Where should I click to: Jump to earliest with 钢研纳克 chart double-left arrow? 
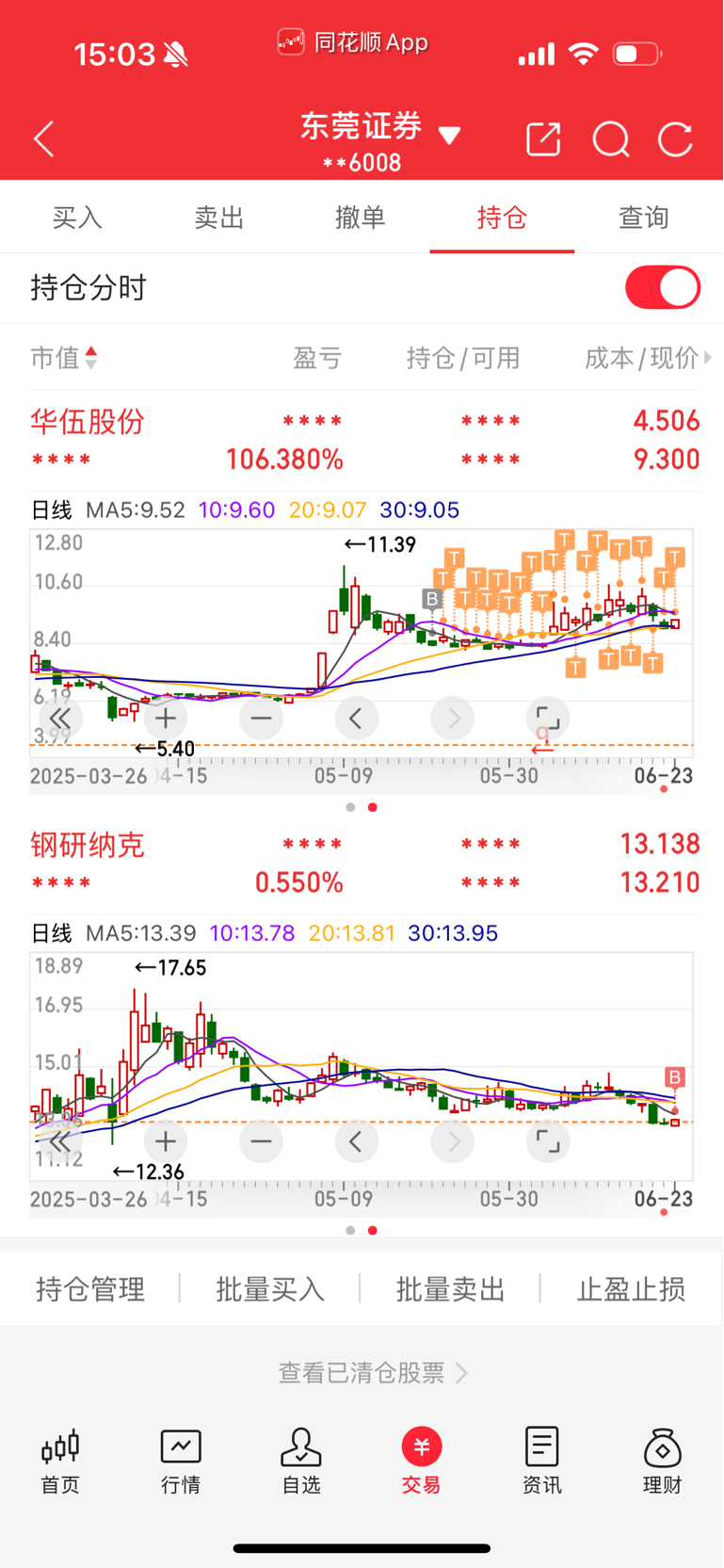62,1141
